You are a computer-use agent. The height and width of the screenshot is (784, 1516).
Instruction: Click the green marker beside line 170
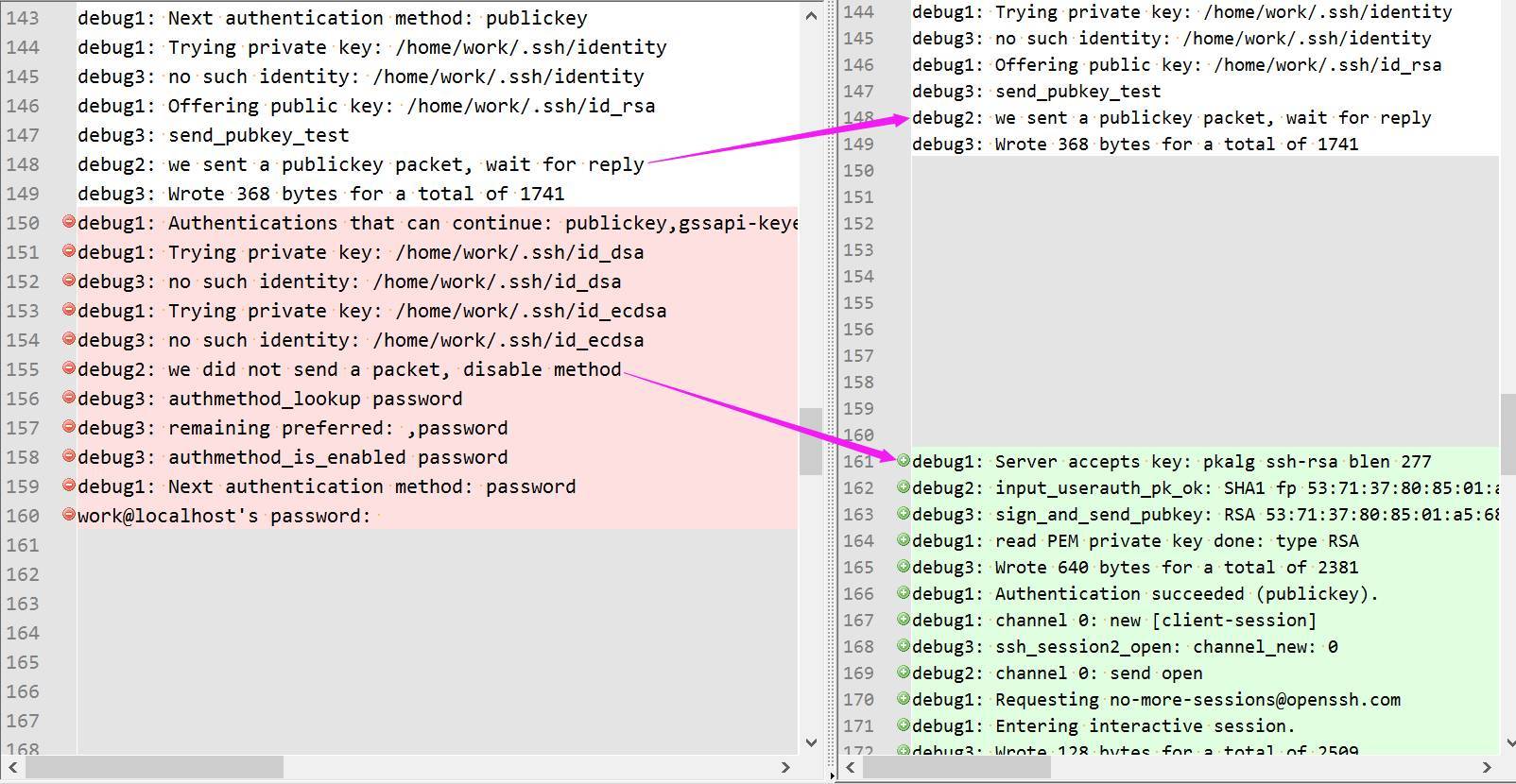click(x=903, y=699)
